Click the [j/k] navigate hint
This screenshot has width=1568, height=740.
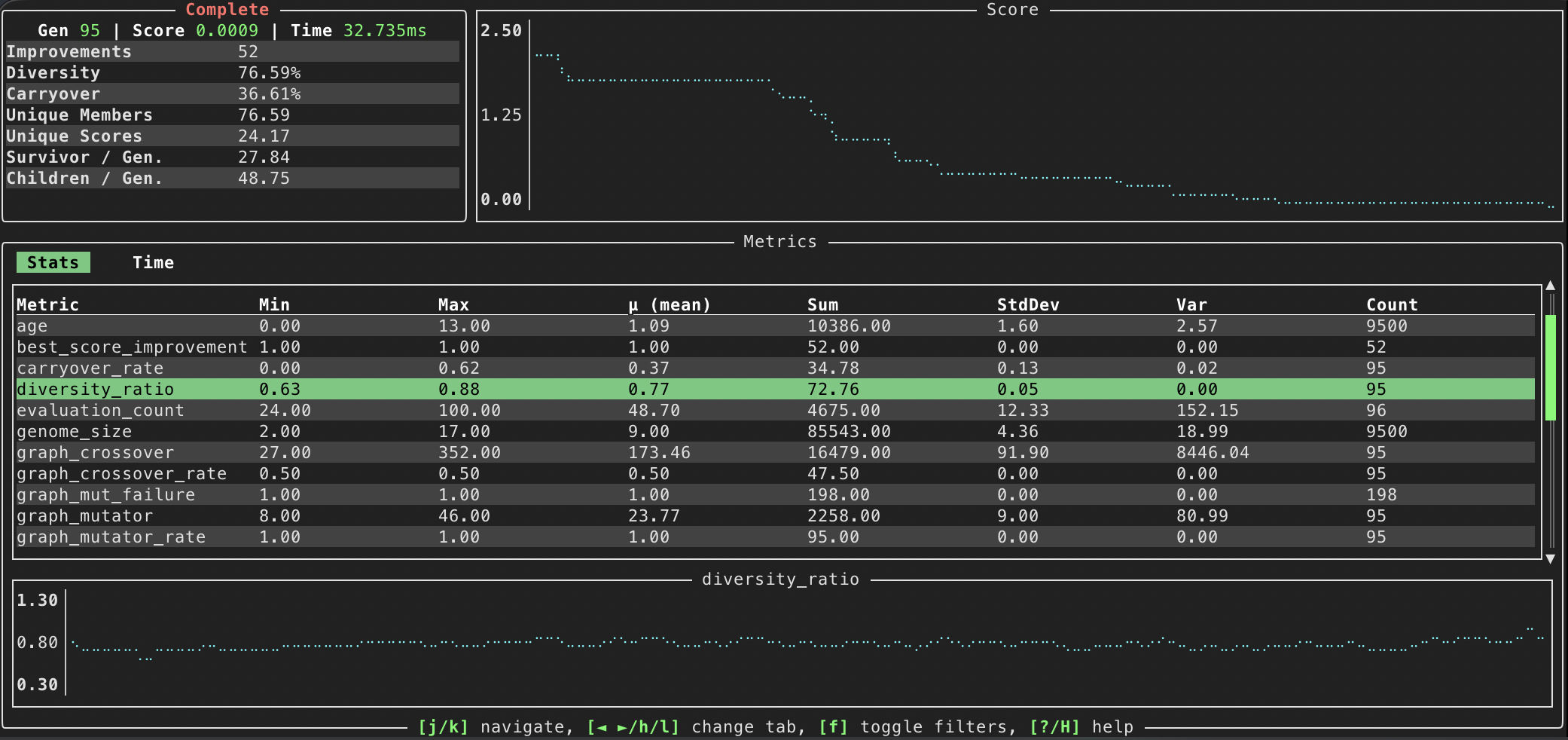[495, 727]
